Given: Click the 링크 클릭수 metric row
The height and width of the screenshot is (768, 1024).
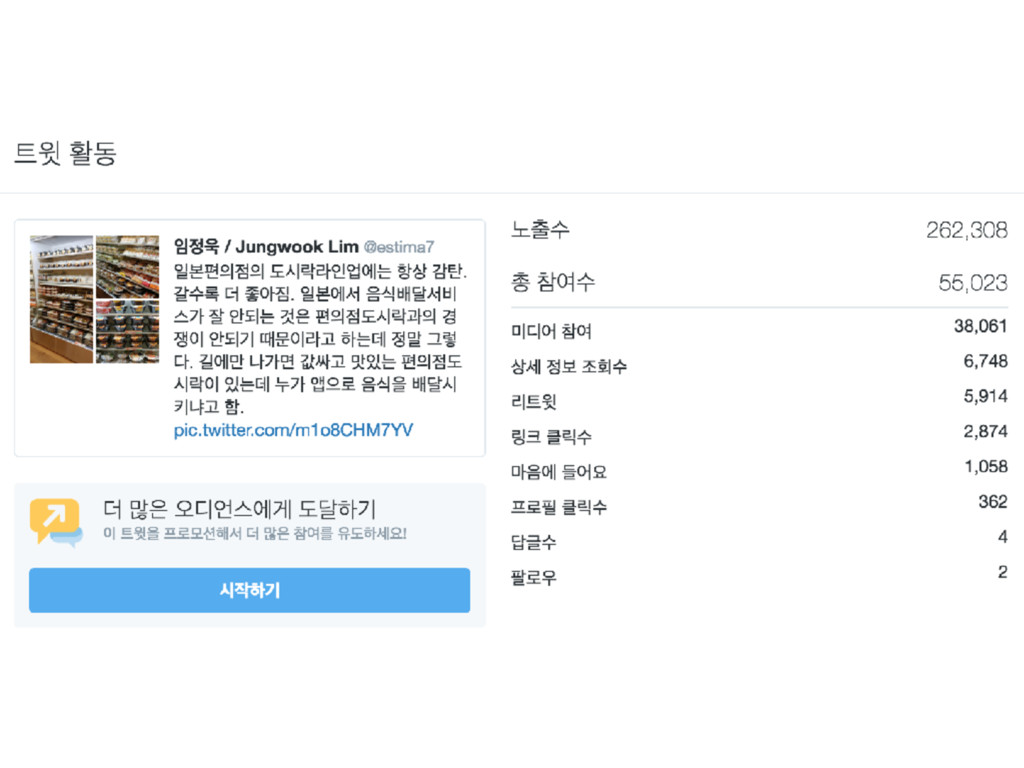Looking at the screenshot, I should point(759,435).
